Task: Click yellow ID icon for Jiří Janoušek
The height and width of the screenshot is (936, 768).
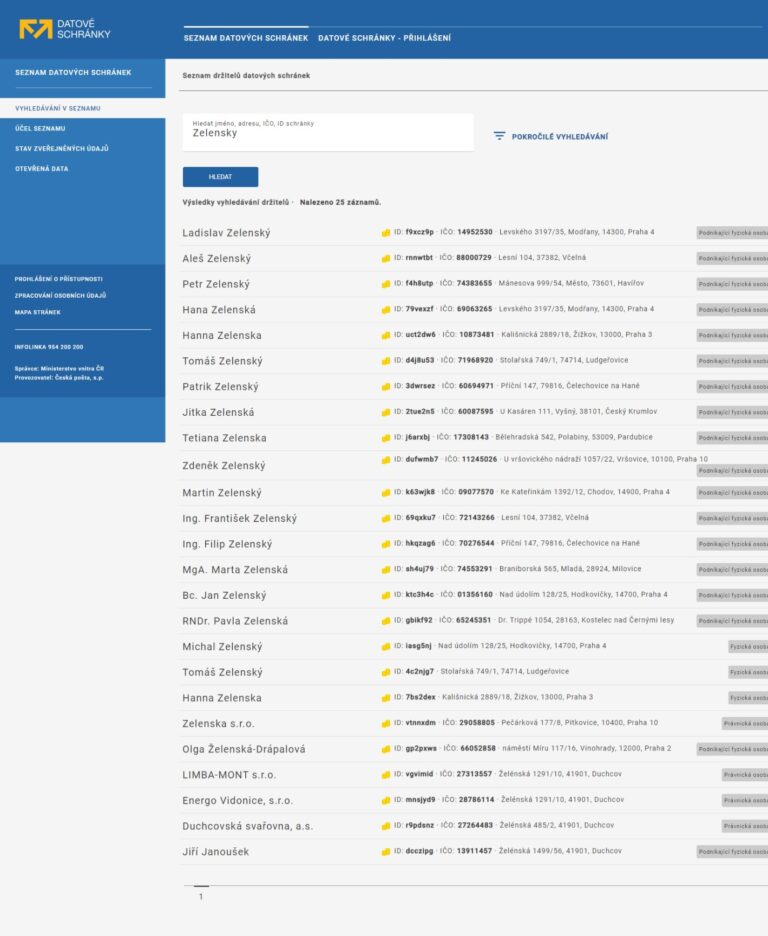Action: click(386, 852)
